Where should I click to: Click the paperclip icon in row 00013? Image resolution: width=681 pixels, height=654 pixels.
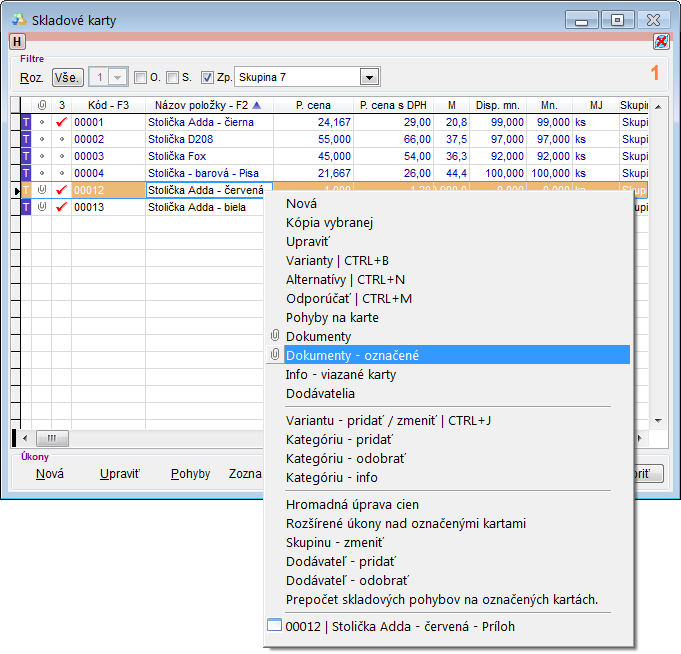[x=42, y=207]
